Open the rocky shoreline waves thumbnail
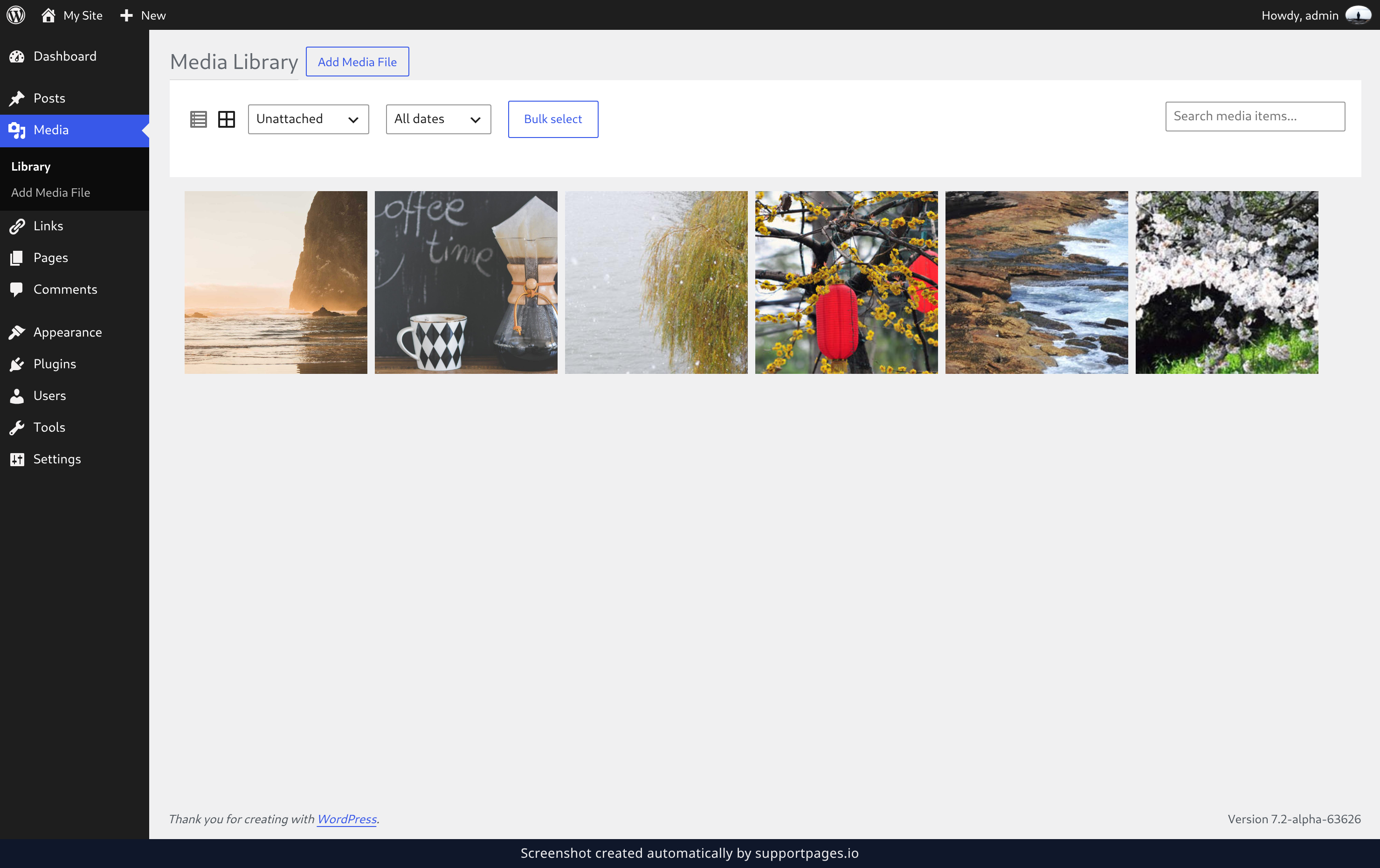 1037,282
